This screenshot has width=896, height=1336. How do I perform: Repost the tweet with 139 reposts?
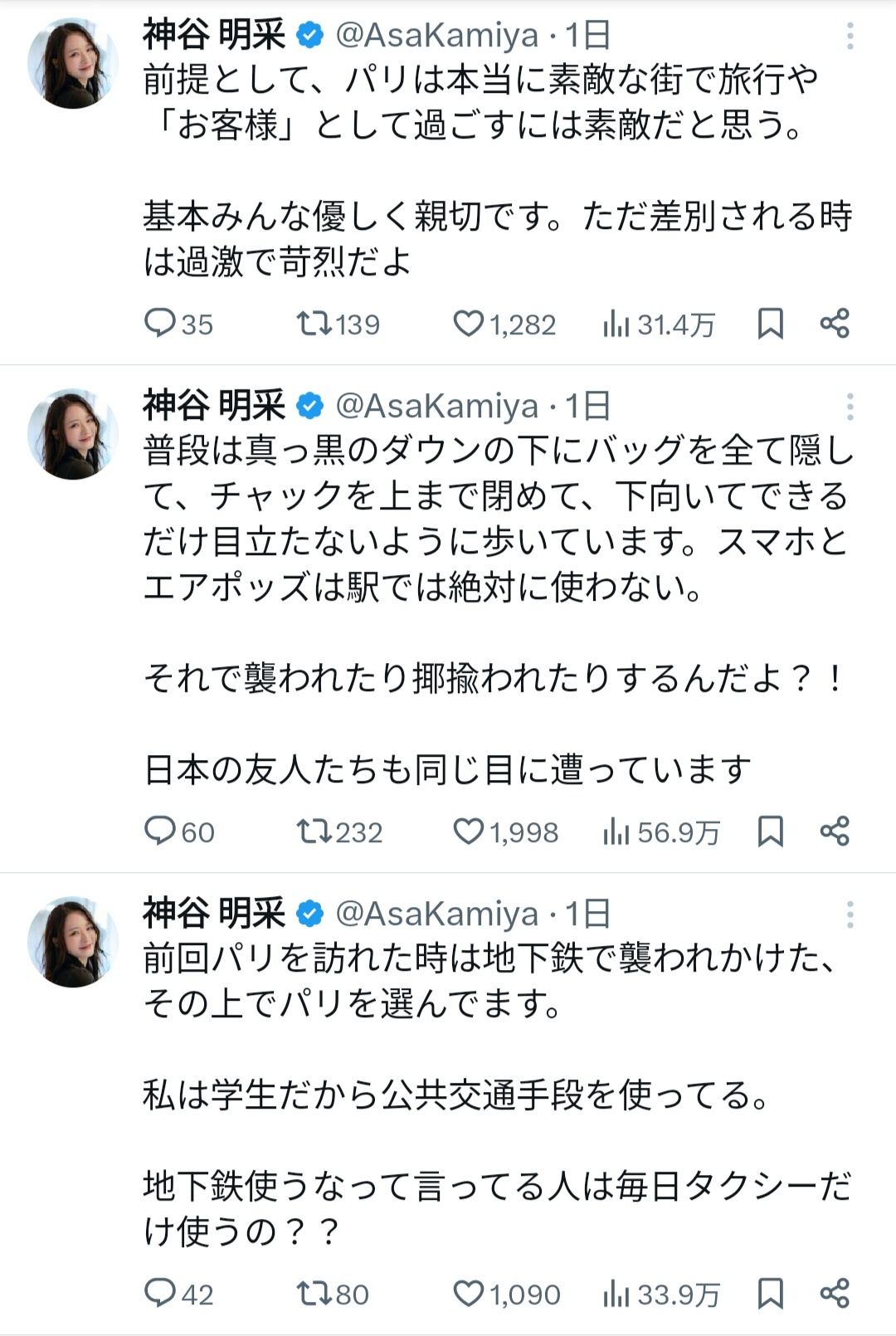315,323
